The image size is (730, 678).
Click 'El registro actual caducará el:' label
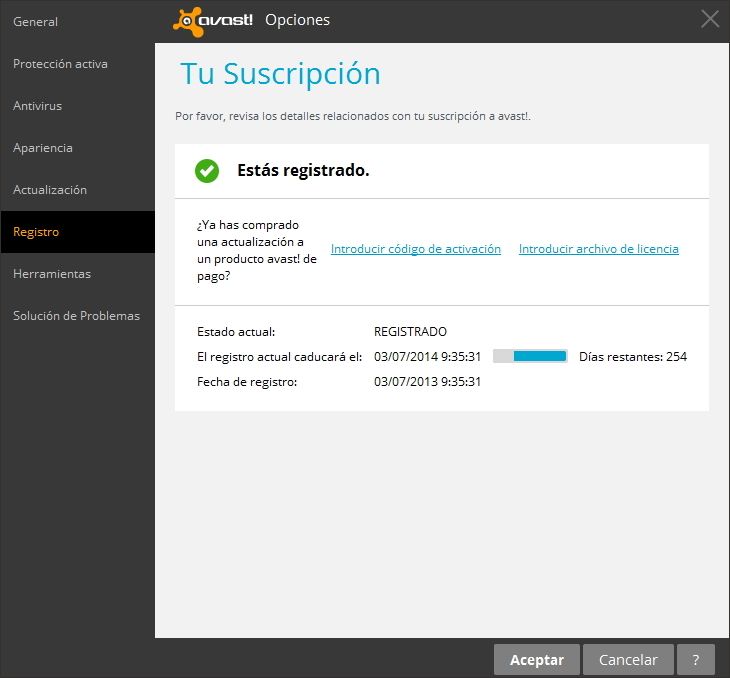279,357
